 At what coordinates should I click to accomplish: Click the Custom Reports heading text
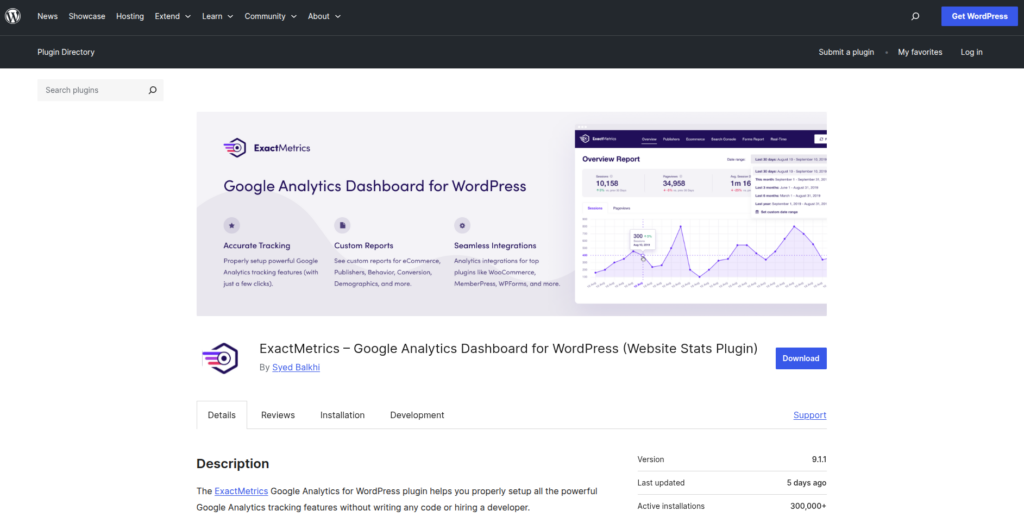(364, 246)
